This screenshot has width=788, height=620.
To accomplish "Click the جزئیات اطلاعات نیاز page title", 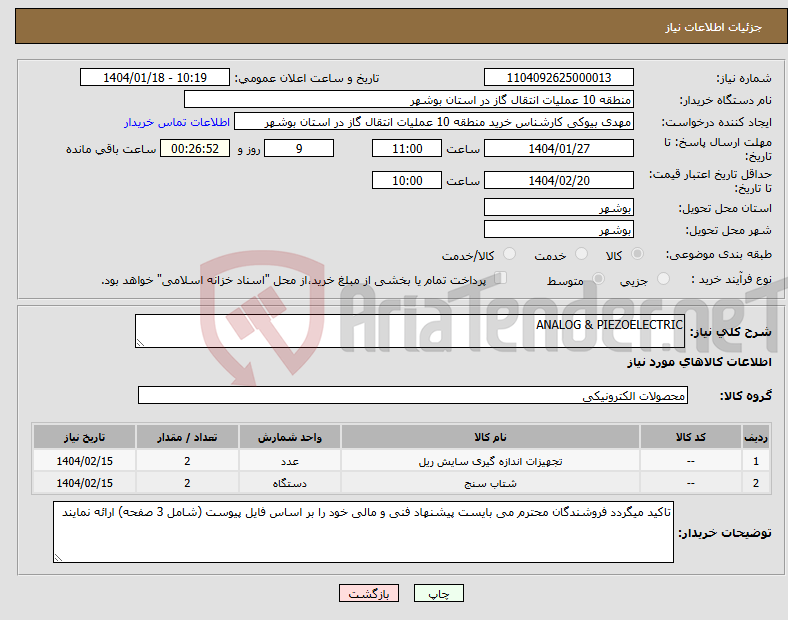I will (x=714, y=27).
